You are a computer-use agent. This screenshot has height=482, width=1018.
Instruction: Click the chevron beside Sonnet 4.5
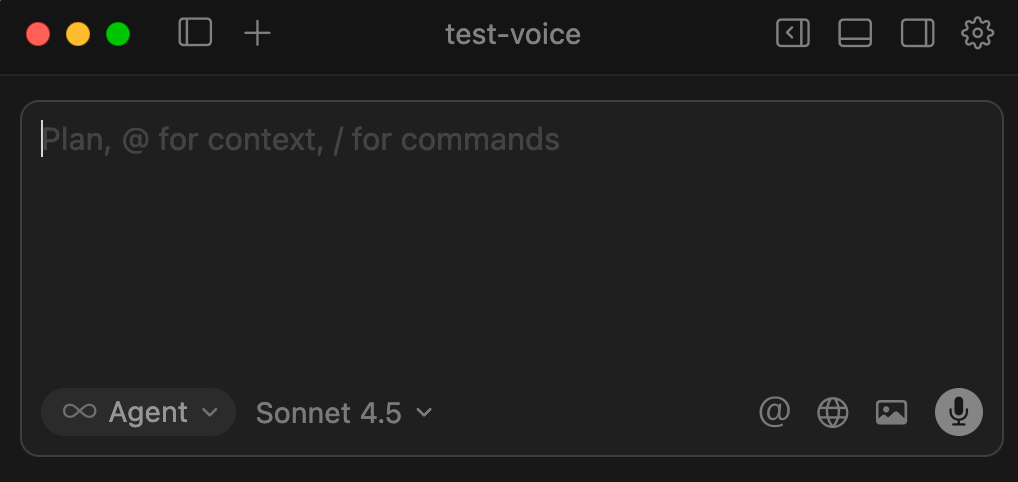[424, 412]
